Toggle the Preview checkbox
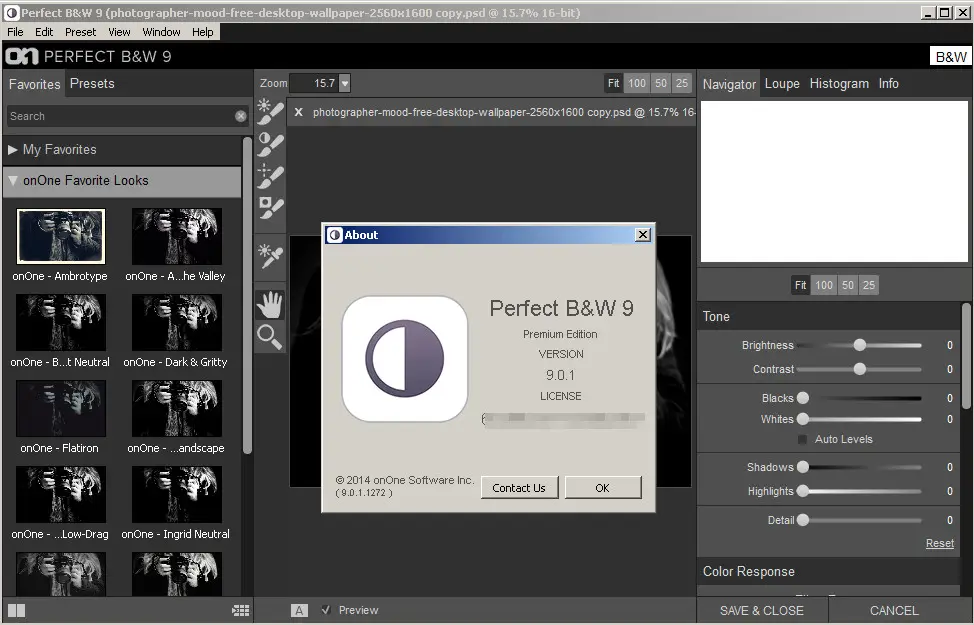This screenshot has height=625, width=974. tap(326, 610)
